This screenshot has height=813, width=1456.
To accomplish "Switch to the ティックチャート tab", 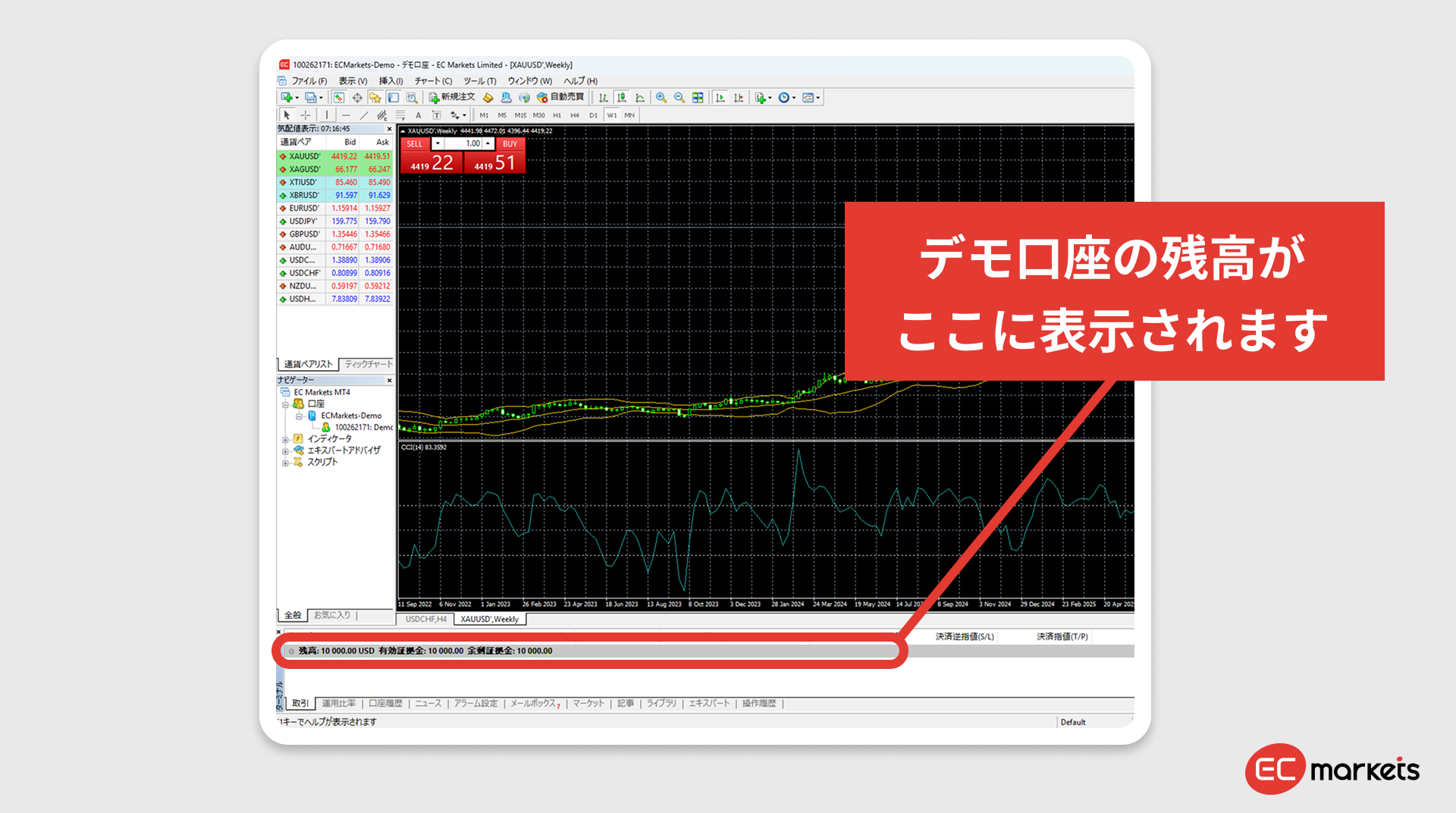I will click(x=369, y=364).
